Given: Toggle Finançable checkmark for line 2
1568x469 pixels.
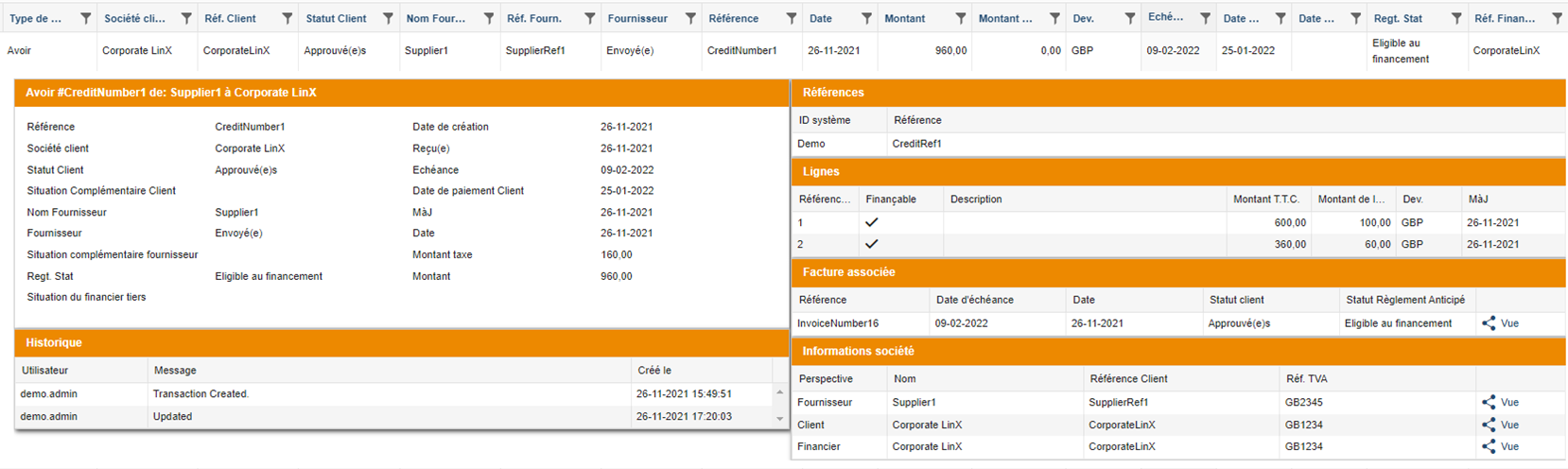Looking at the screenshot, I should [x=871, y=244].
